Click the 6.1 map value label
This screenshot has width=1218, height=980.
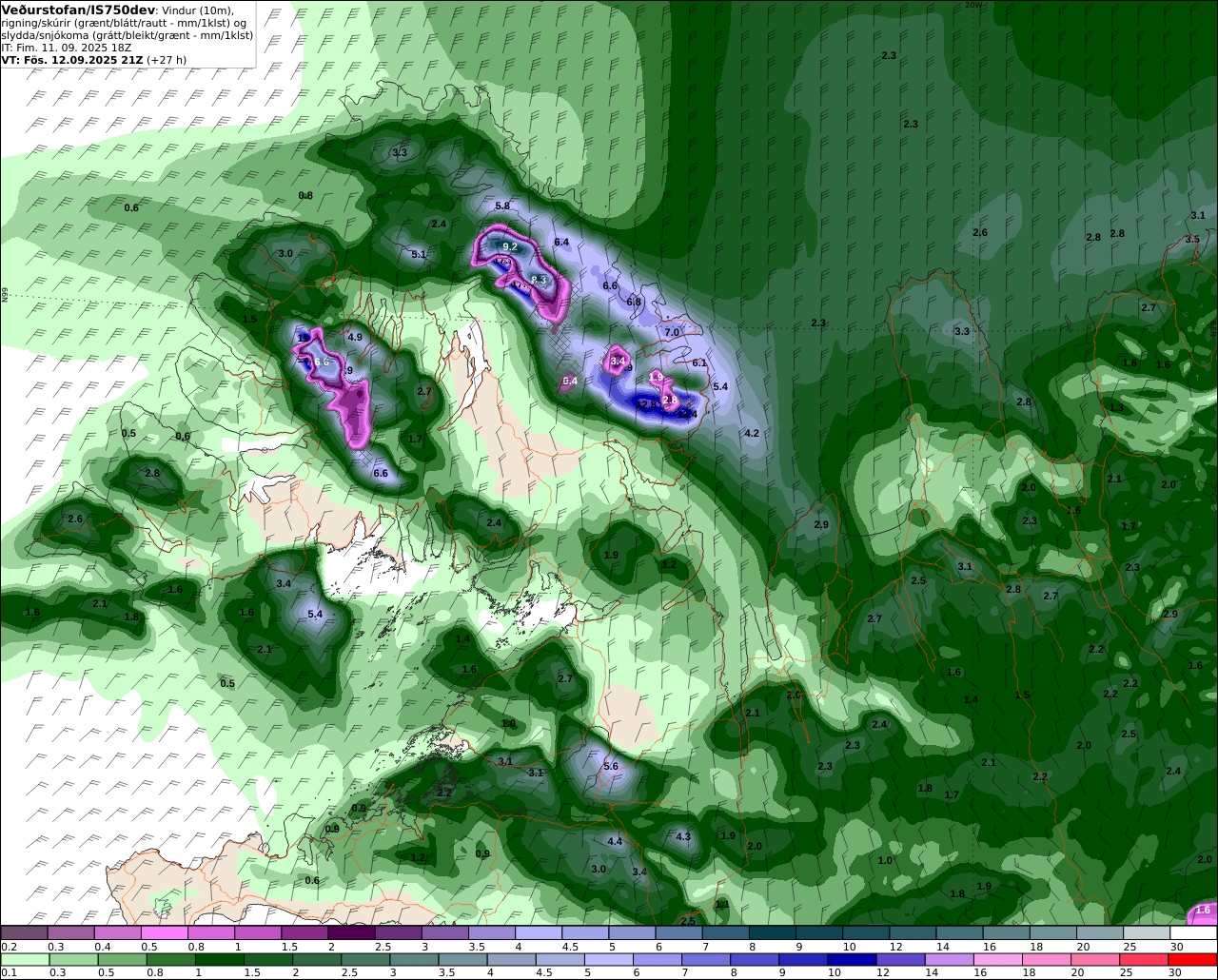point(699,363)
